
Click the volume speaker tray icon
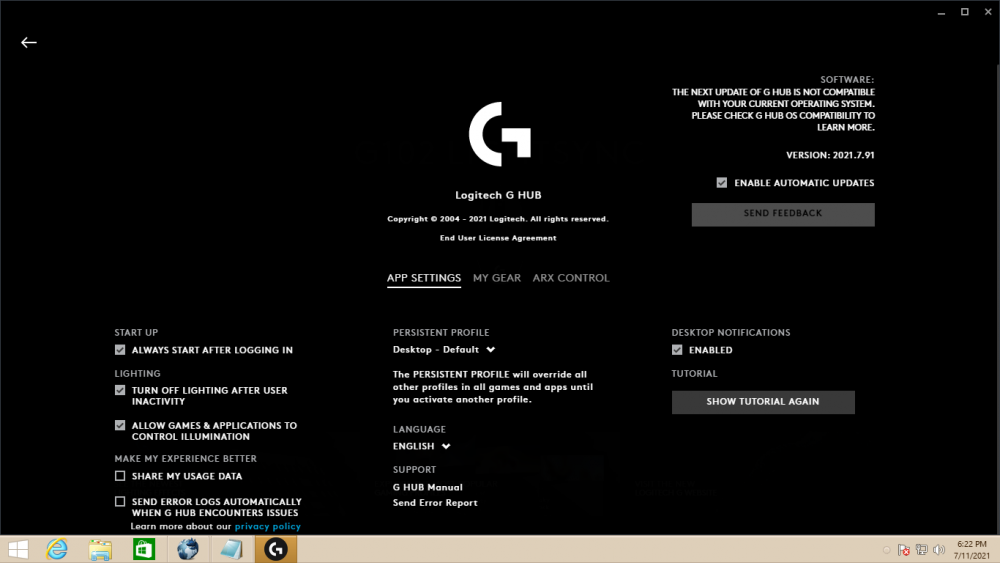938,549
